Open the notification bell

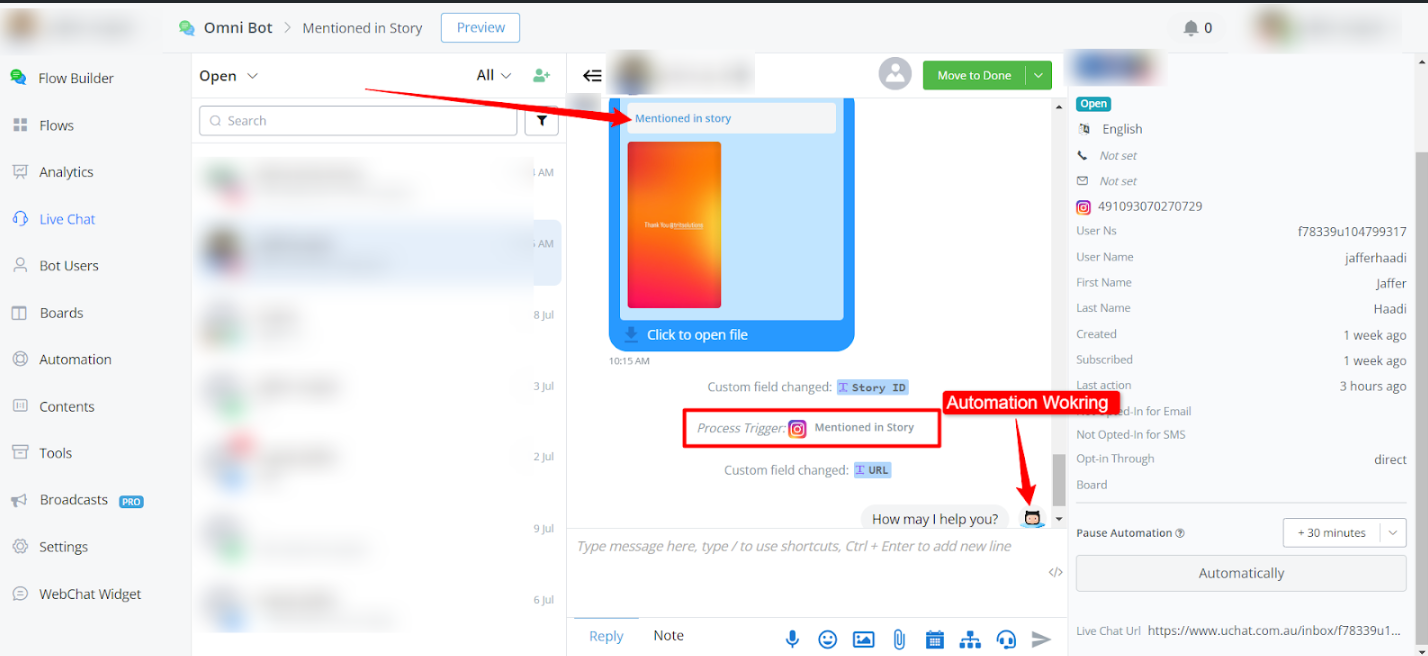(1191, 28)
